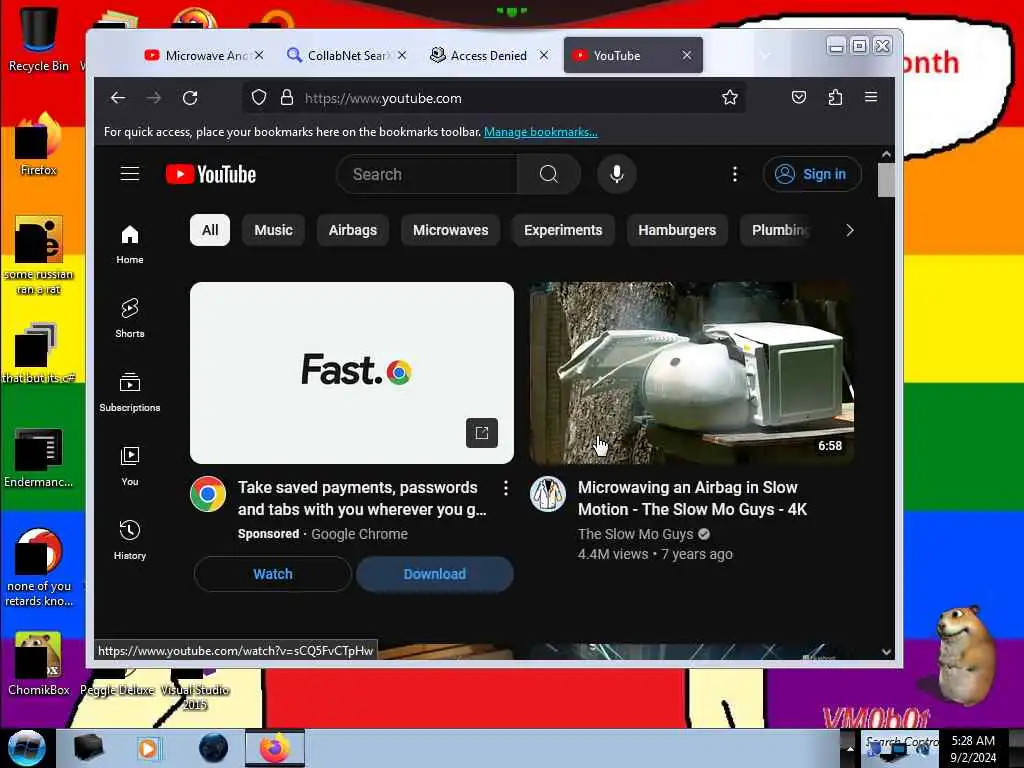The width and height of the screenshot is (1024, 768).
Task: Click the Firefox icon in the taskbar
Action: 275,748
